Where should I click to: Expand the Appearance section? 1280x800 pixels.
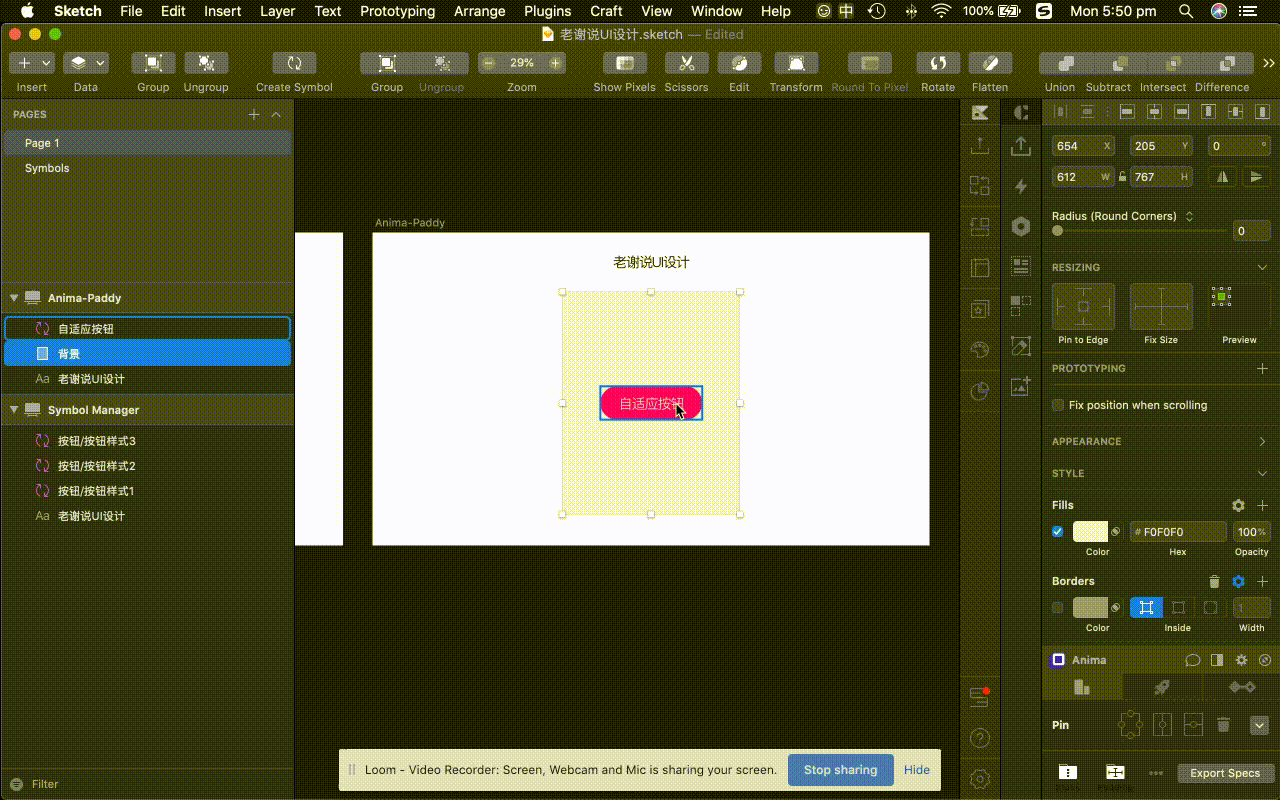[1262, 442]
